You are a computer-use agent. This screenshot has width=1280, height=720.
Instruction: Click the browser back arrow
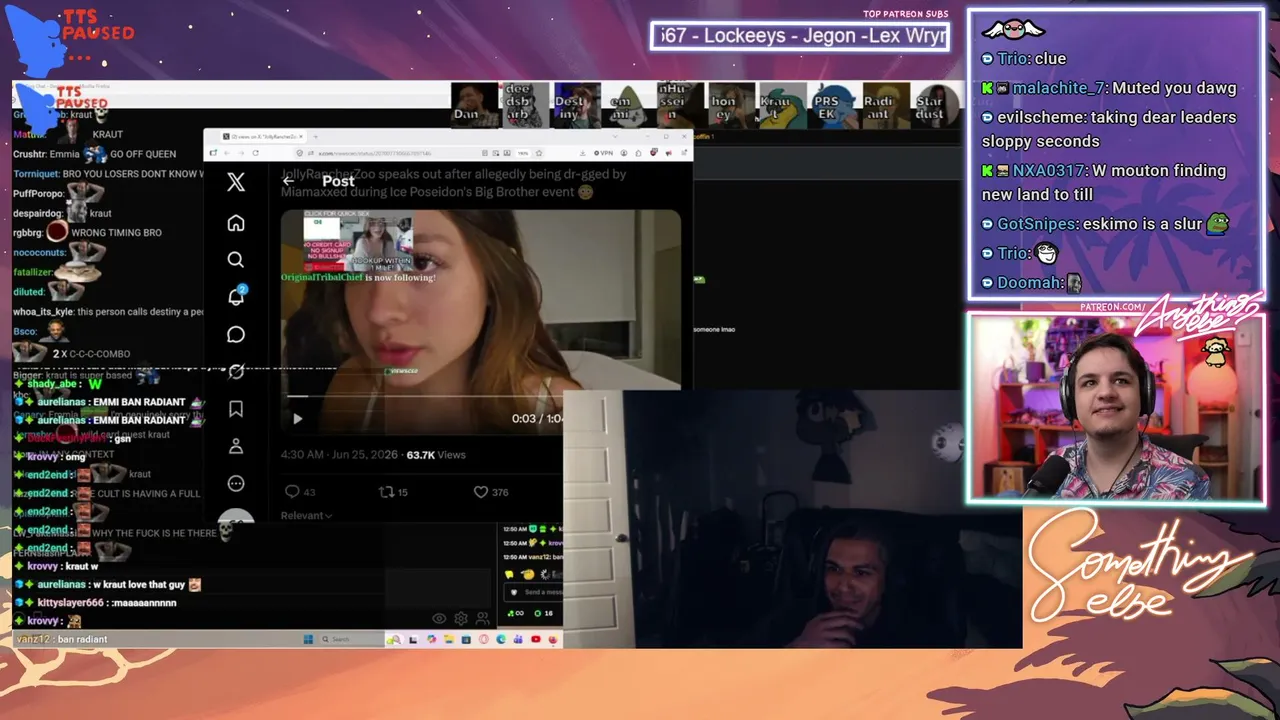pos(226,153)
